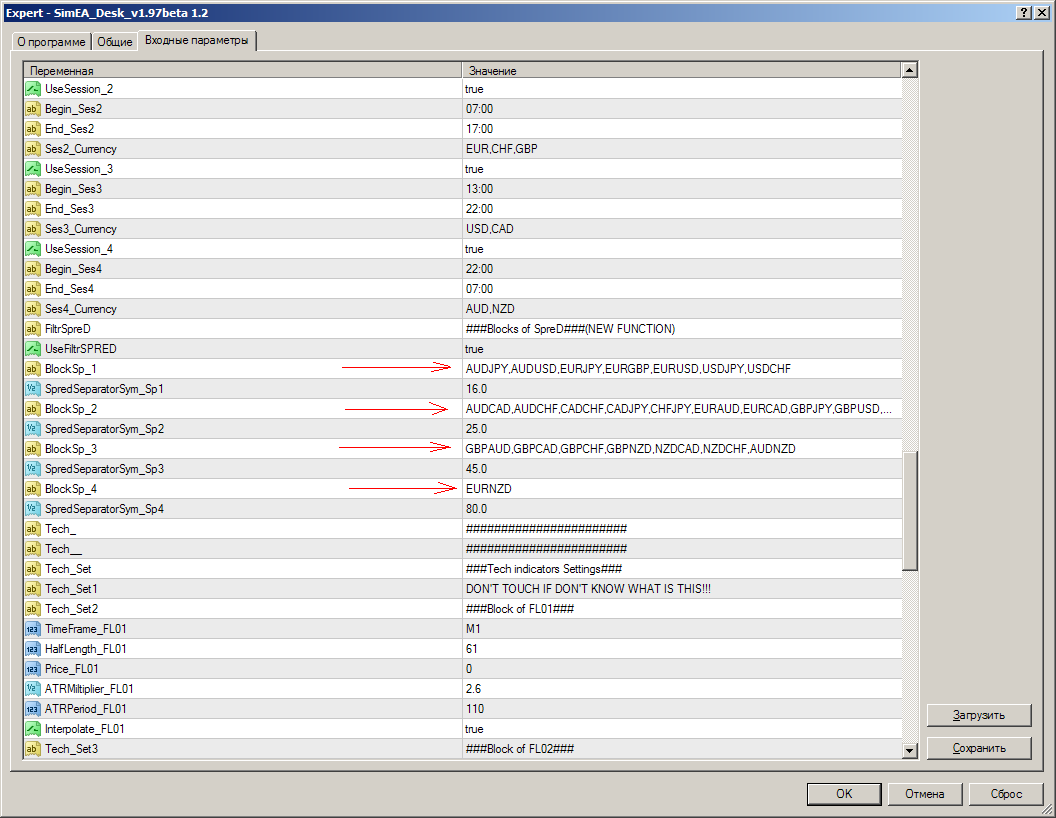Click the integer icon beside TimeFrame_FL01
The height and width of the screenshot is (818, 1056).
[x=32, y=629]
